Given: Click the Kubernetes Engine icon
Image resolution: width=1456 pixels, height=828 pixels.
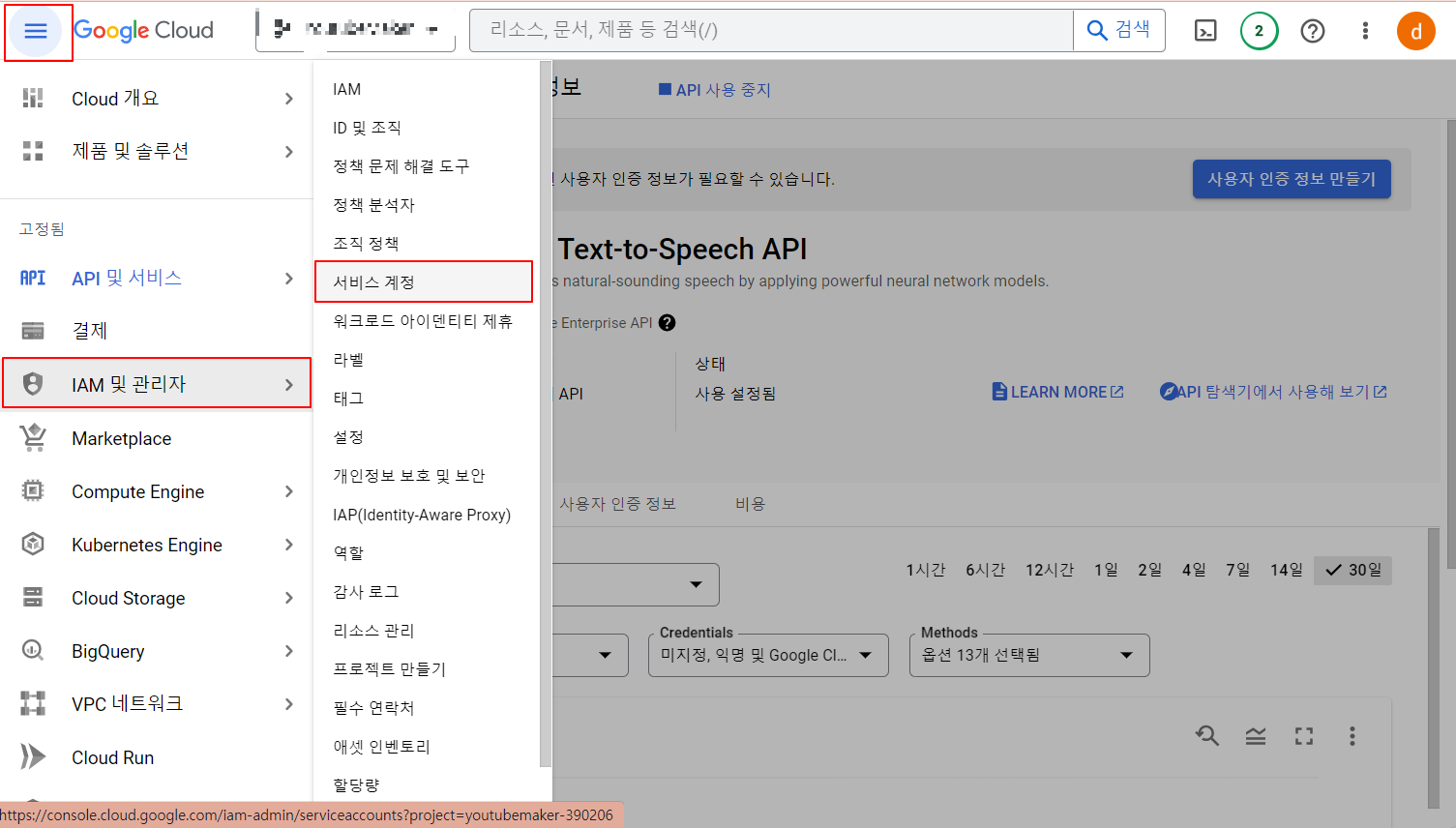Looking at the screenshot, I should click(33, 544).
